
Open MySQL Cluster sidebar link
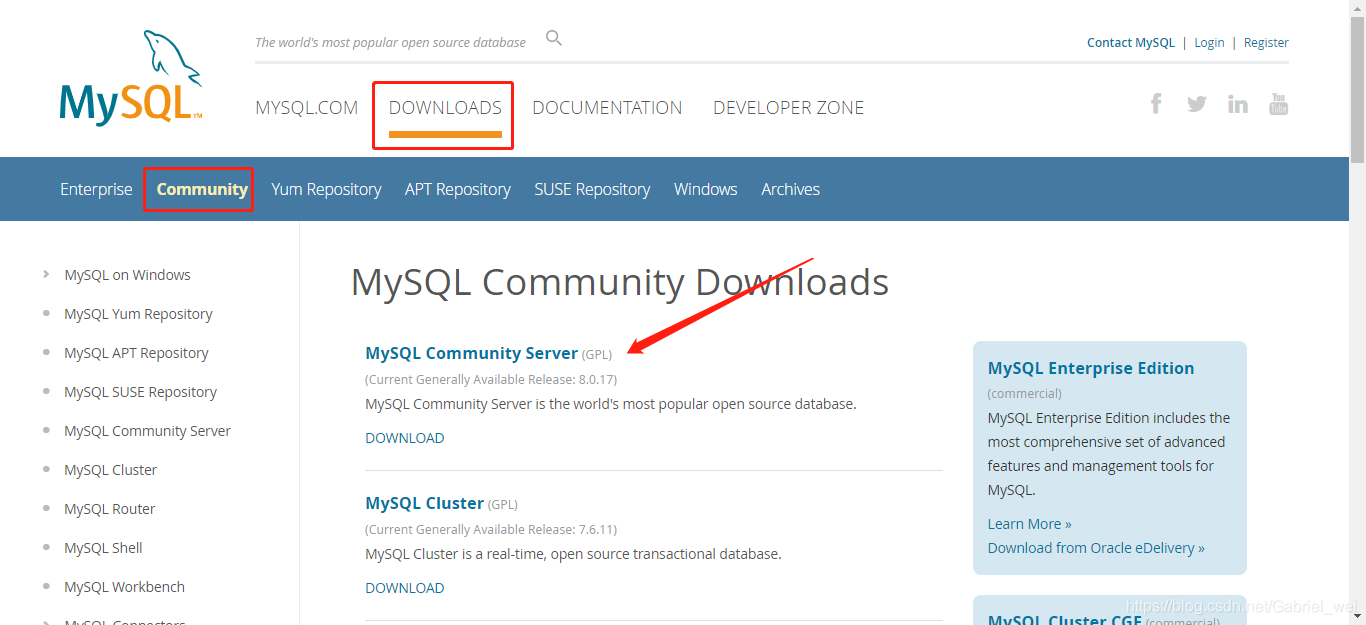[110, 470]
